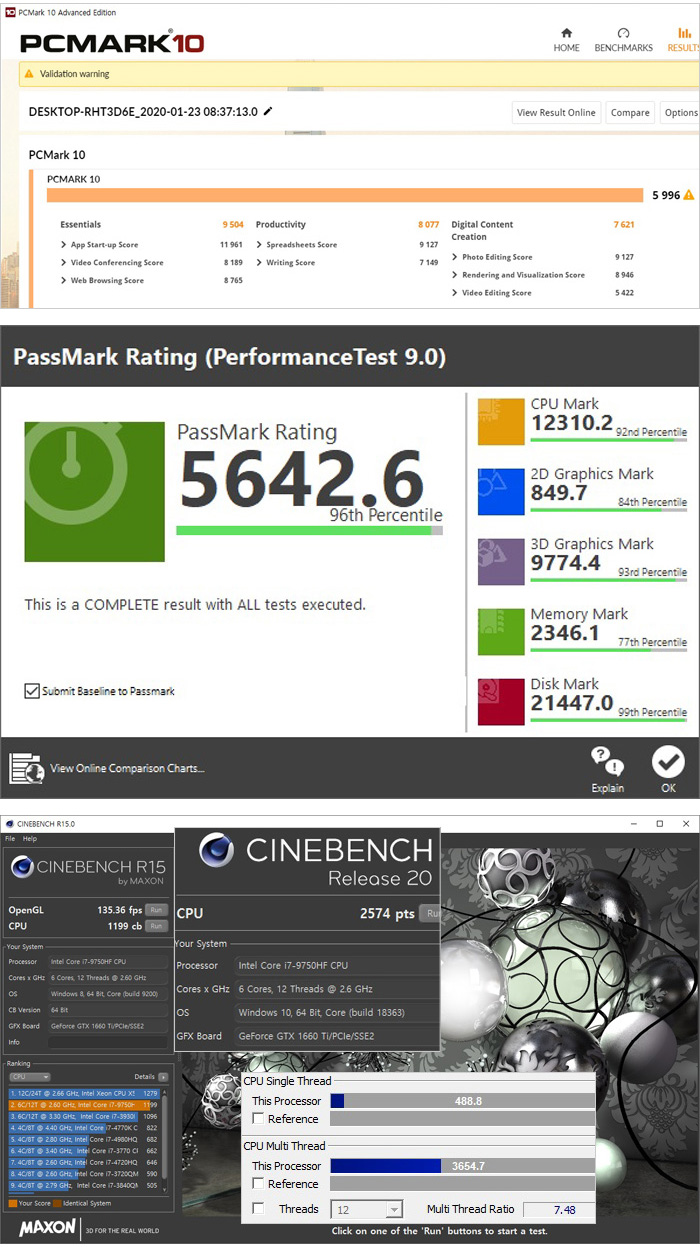700x1247 pixels.
Task: Click the orange PCMark 10 score bar
Action: (345, 195)
